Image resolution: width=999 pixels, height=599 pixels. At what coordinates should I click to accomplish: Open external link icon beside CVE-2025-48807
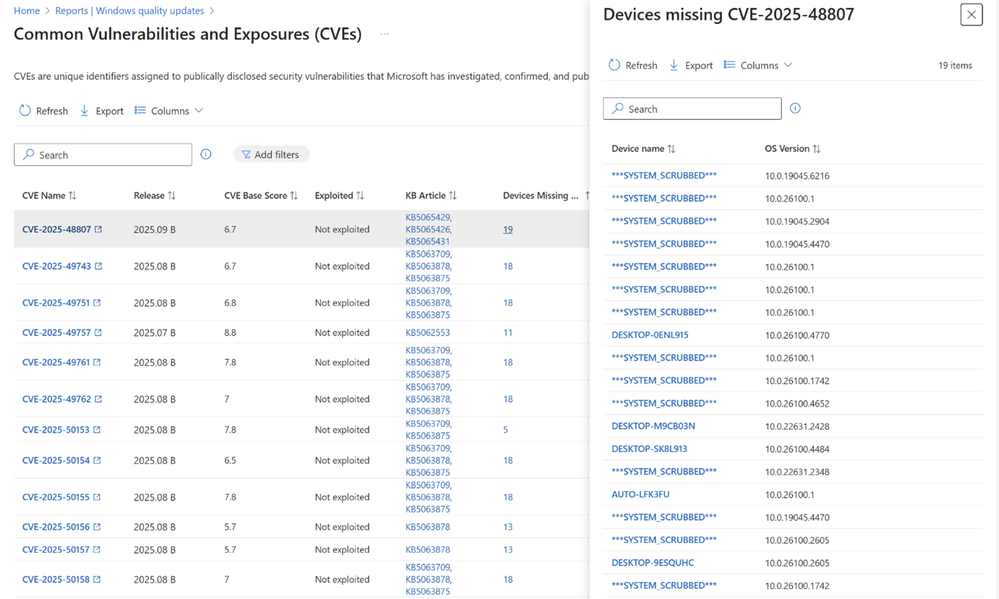98,229
